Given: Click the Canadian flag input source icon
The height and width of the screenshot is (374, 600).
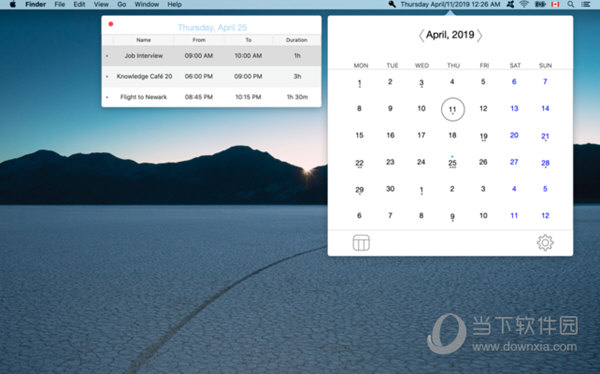Looking at the screenshot, I should [x=555, y=4].
